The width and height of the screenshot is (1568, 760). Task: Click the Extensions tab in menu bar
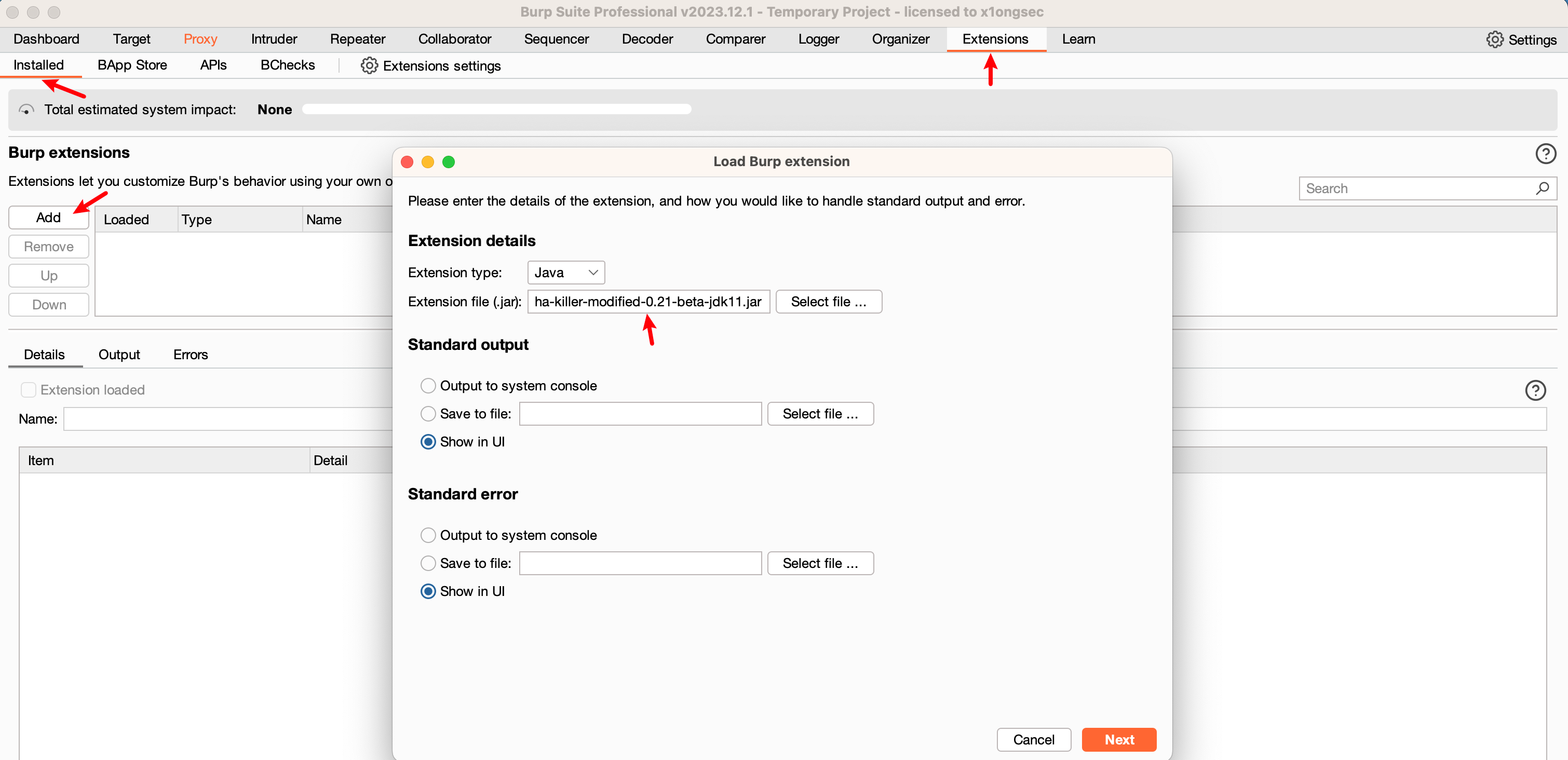point(994,39)
